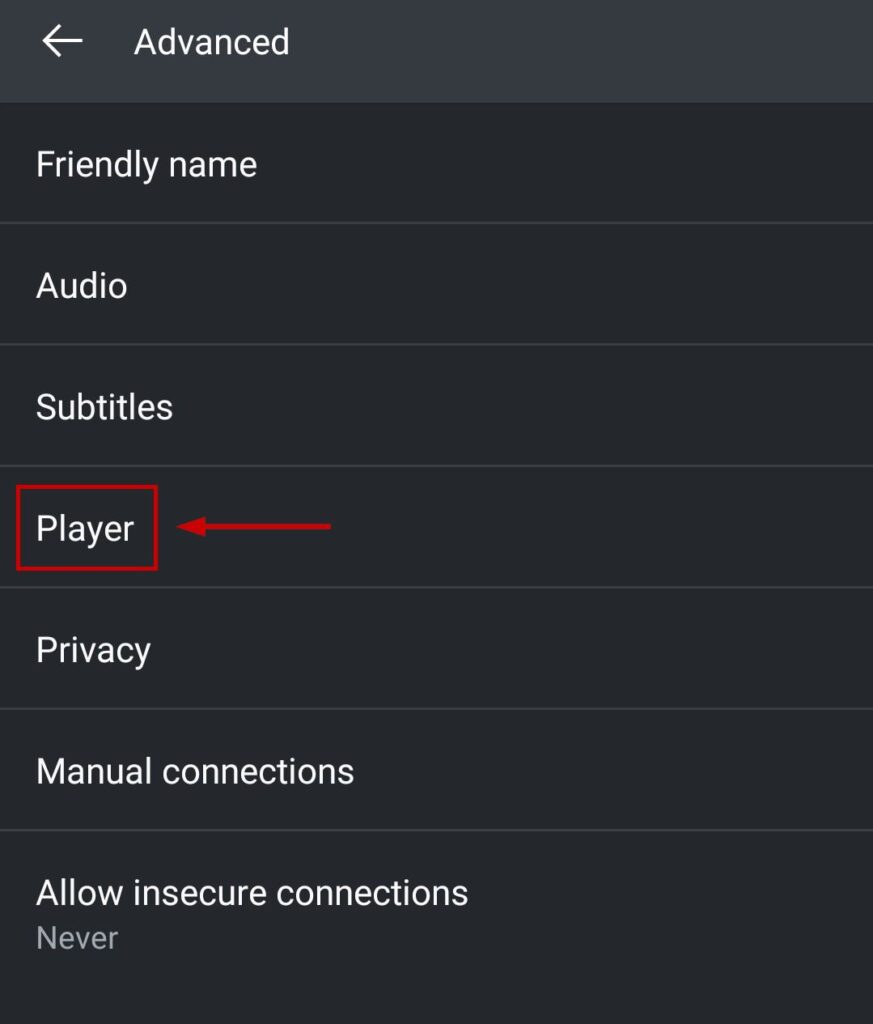
Task: Tap the Audio row label
Action: 82,286
